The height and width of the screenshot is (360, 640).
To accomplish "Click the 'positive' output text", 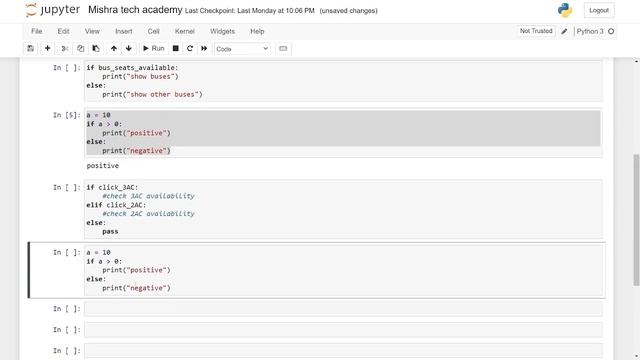I will pos(103,165).
